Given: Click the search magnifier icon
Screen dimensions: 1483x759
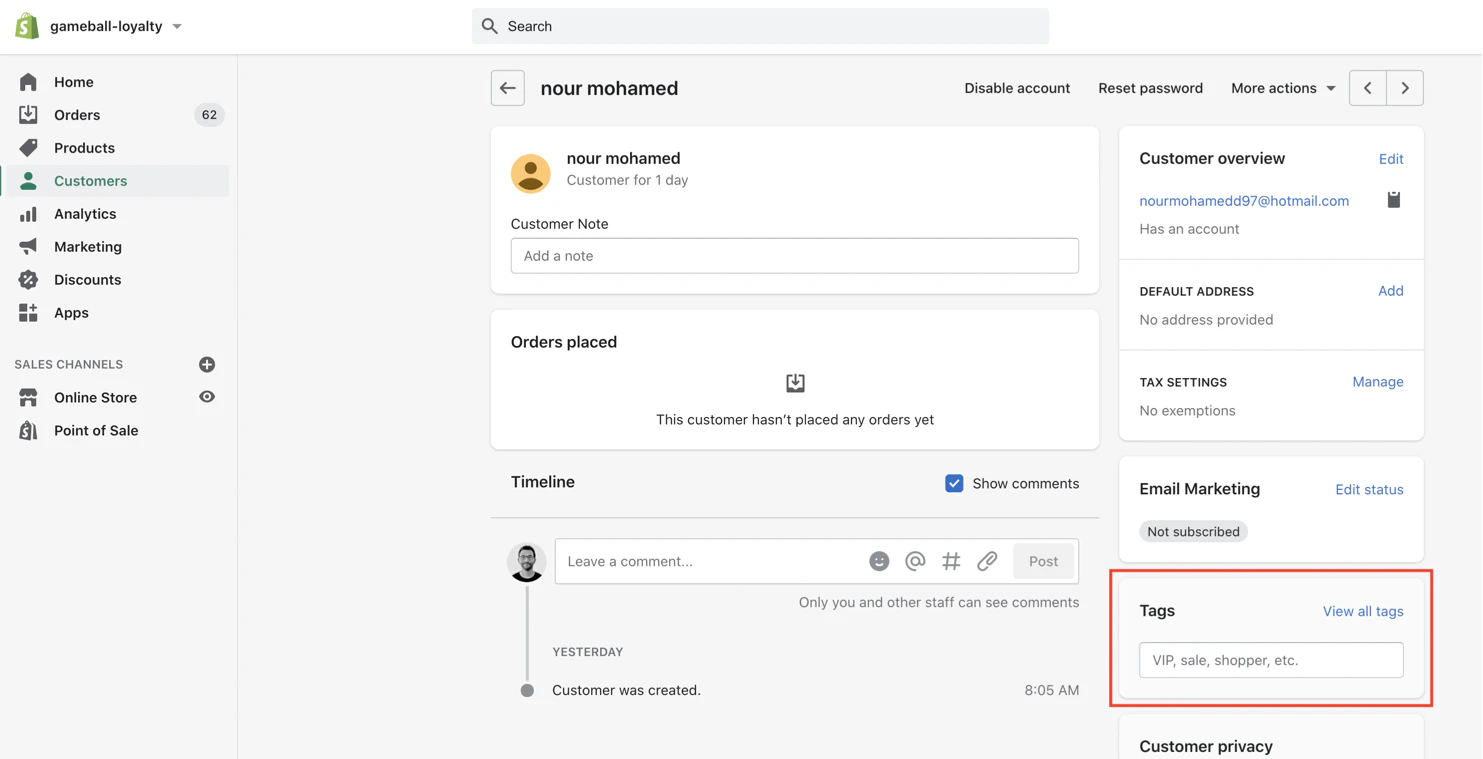Looking at the screenshot, I should point(489,26).
